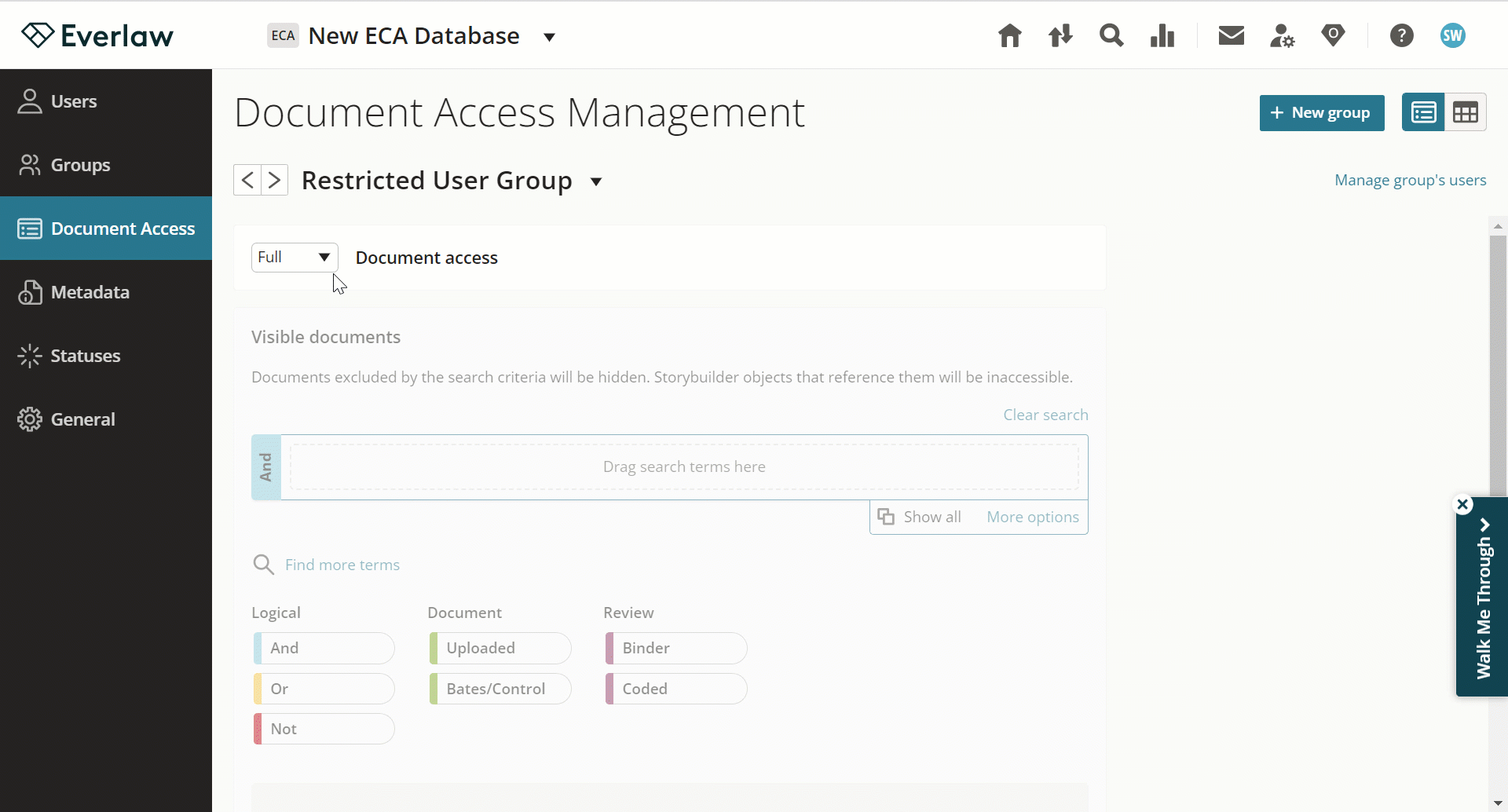
Task: Open the SW user avatar menu
Action: [x=1453, y=35]
